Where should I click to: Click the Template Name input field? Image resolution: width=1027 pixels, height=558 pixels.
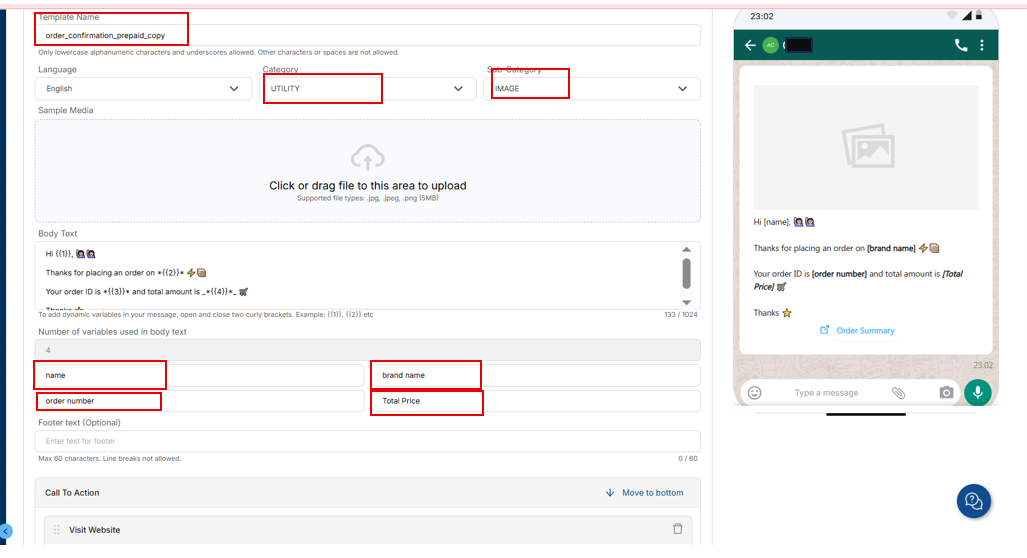(368, 35)
